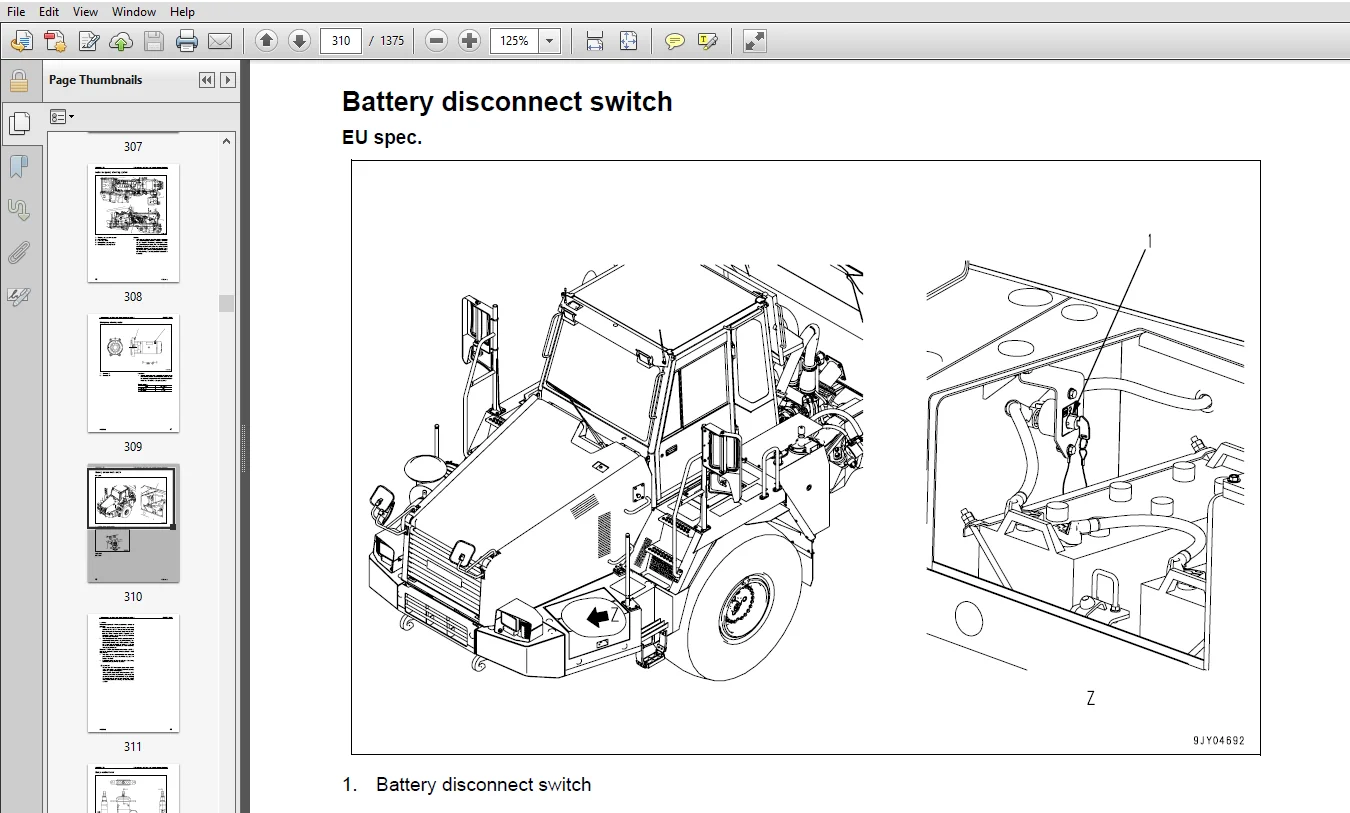Open the Window menu
Screen dimensions: 1350x813
pos(134,12)
